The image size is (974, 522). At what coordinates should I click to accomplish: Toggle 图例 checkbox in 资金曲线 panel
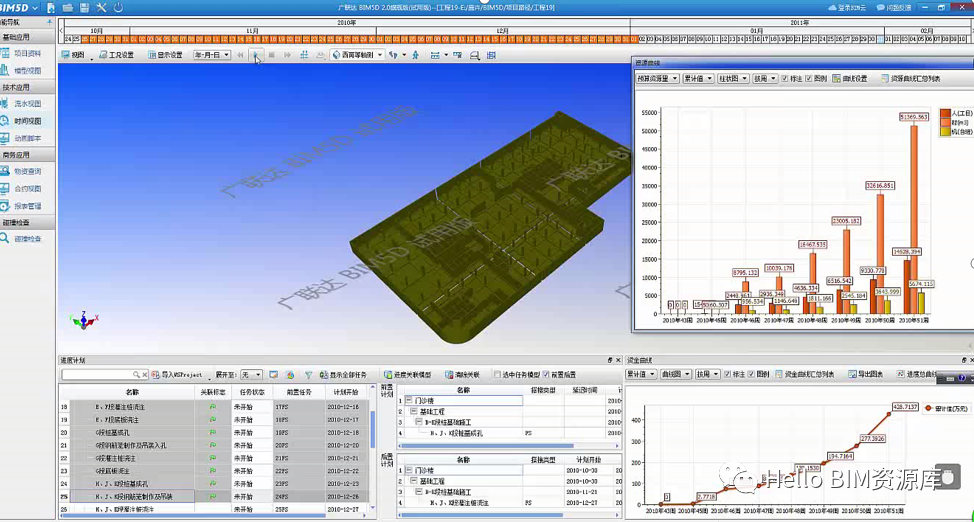(751, 375)
